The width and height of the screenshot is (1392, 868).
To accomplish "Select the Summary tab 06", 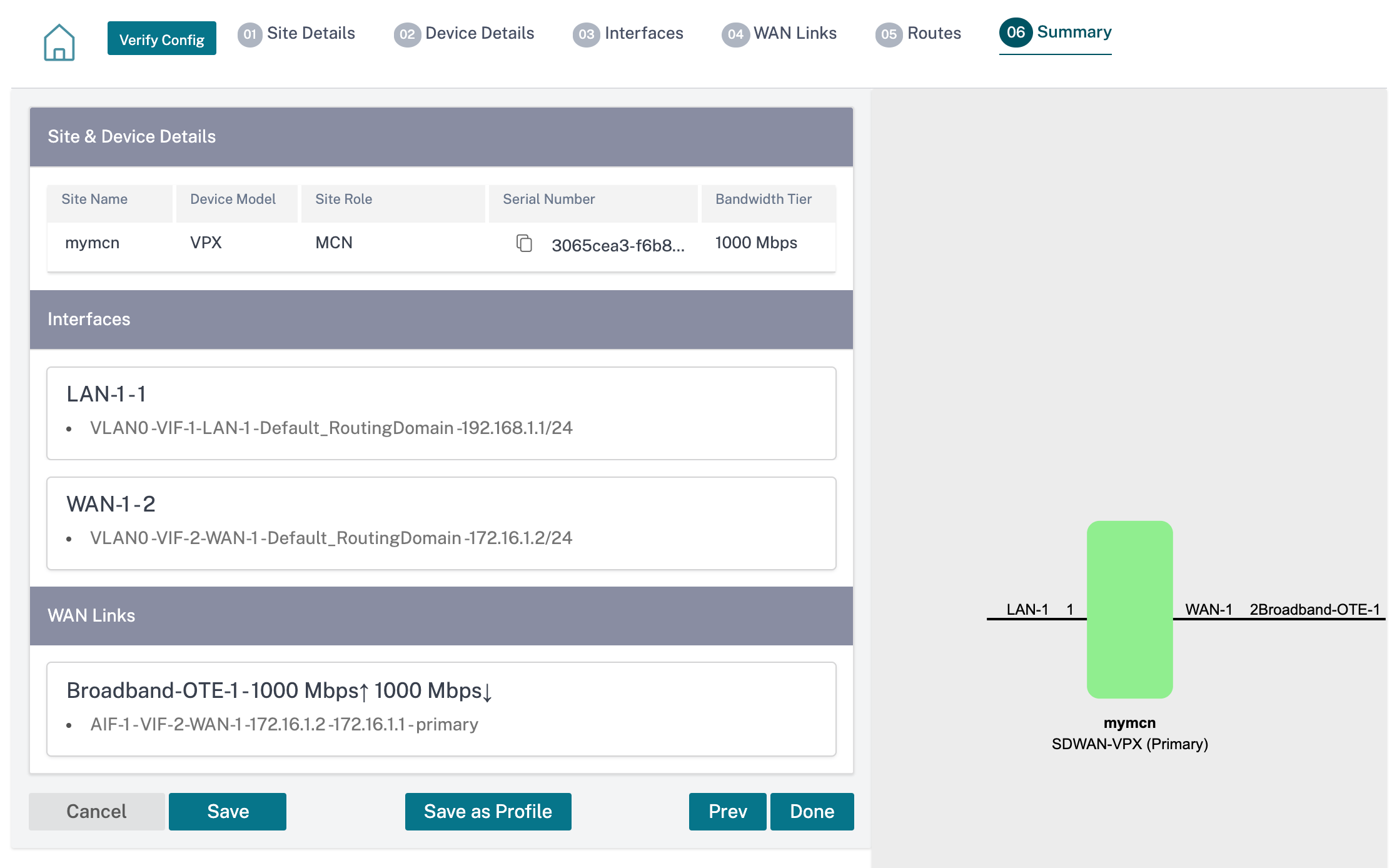I will pos(1058,32).
